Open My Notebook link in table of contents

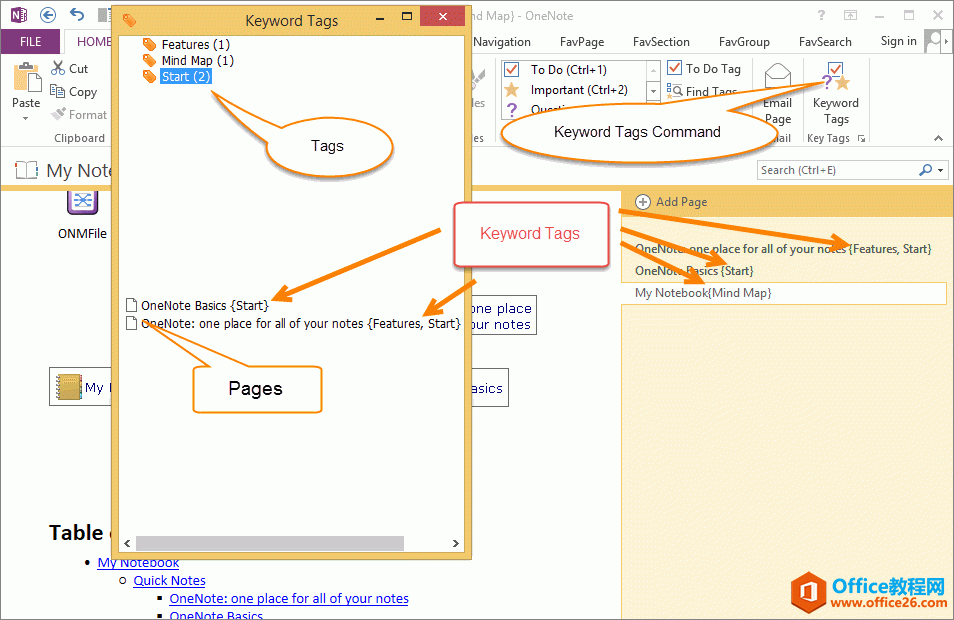click(x=138, y=563)
